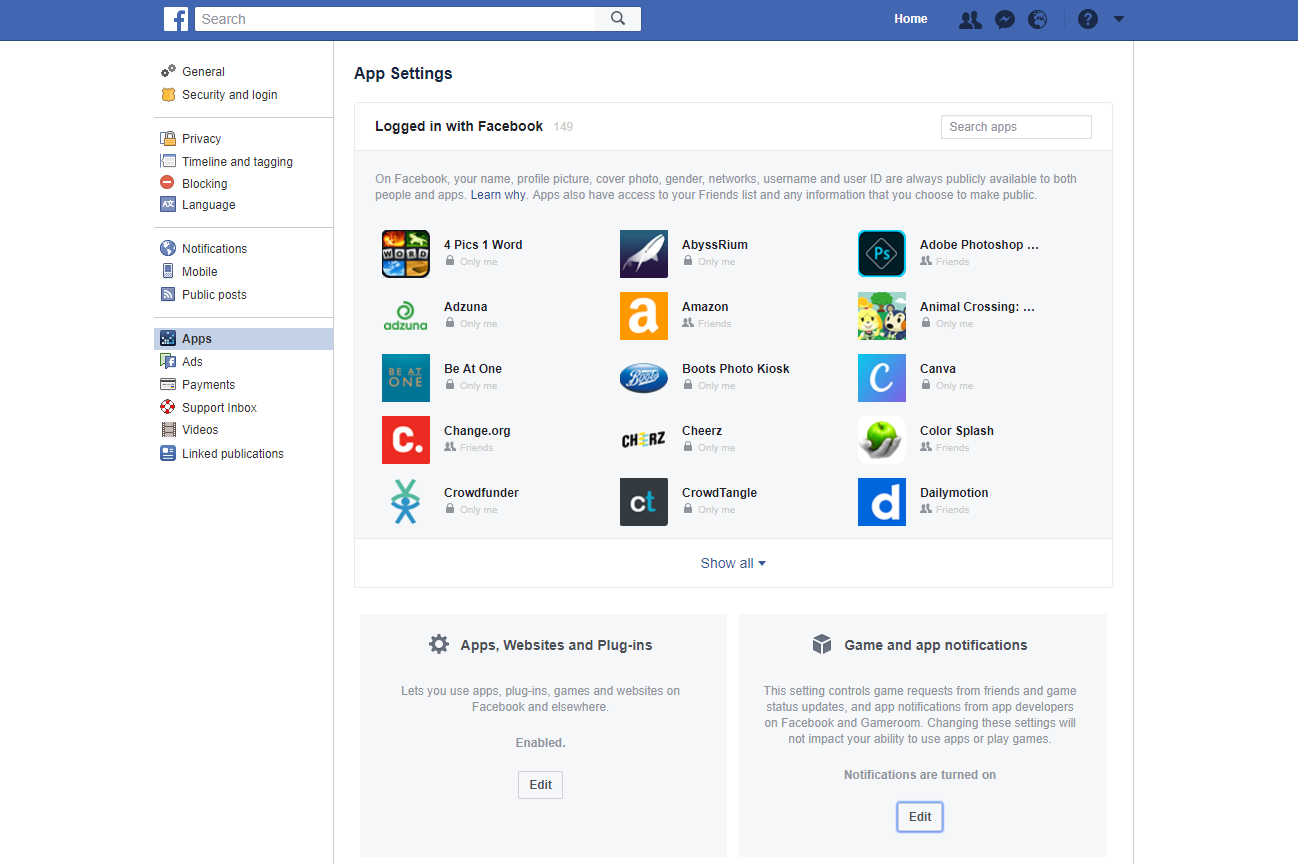Click the Be At One app icon
Viewport: 1298px width, 864px height.
point(406,378)
